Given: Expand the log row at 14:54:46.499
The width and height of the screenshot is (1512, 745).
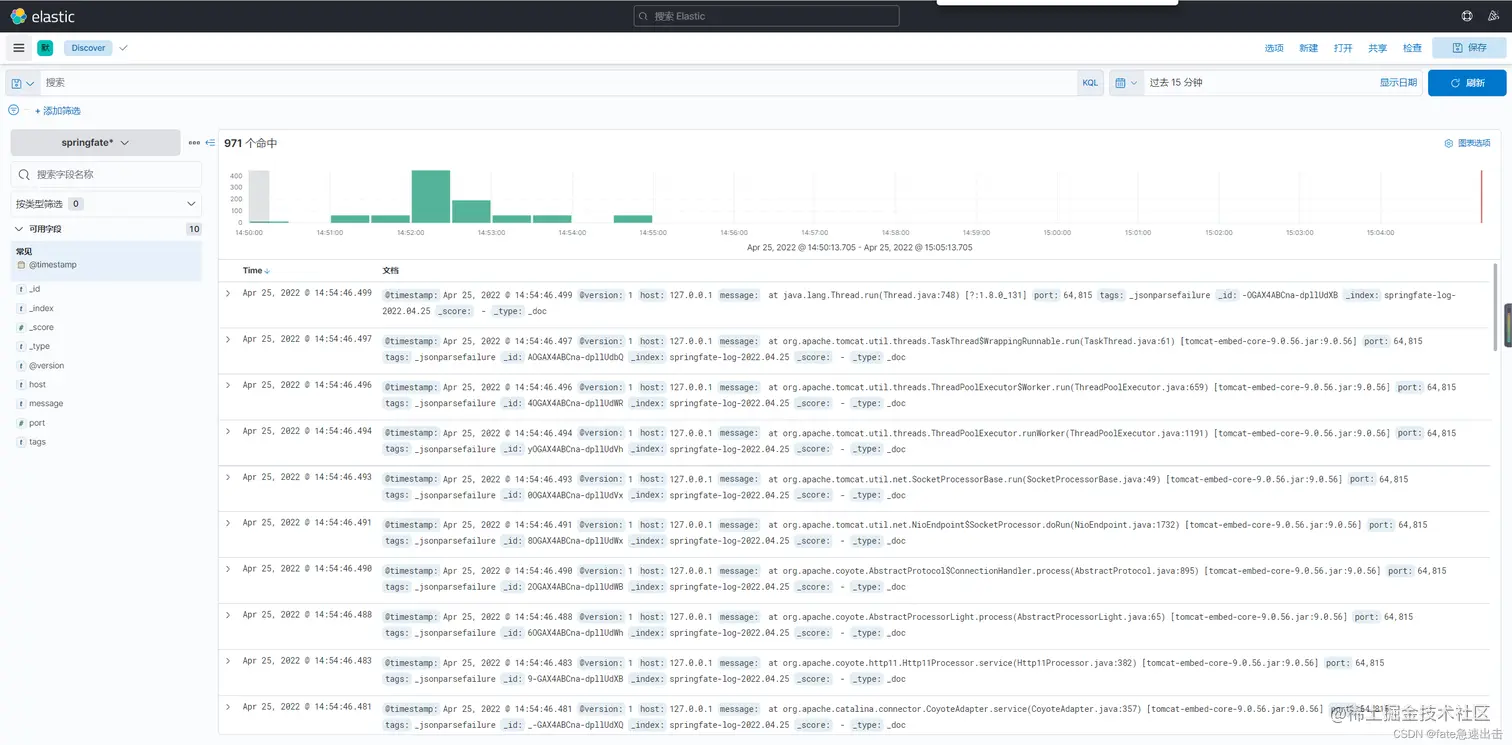Looking at the screenshot, I should click(228, 293).
